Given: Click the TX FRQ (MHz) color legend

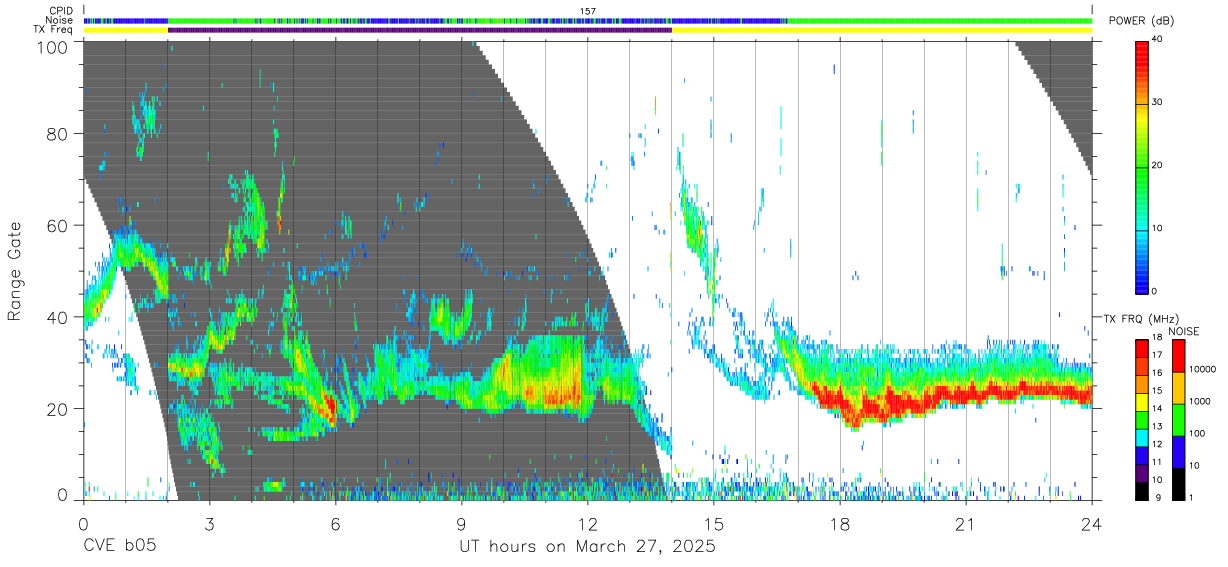Looking at the screenshot, I should tap(1142, 418).
